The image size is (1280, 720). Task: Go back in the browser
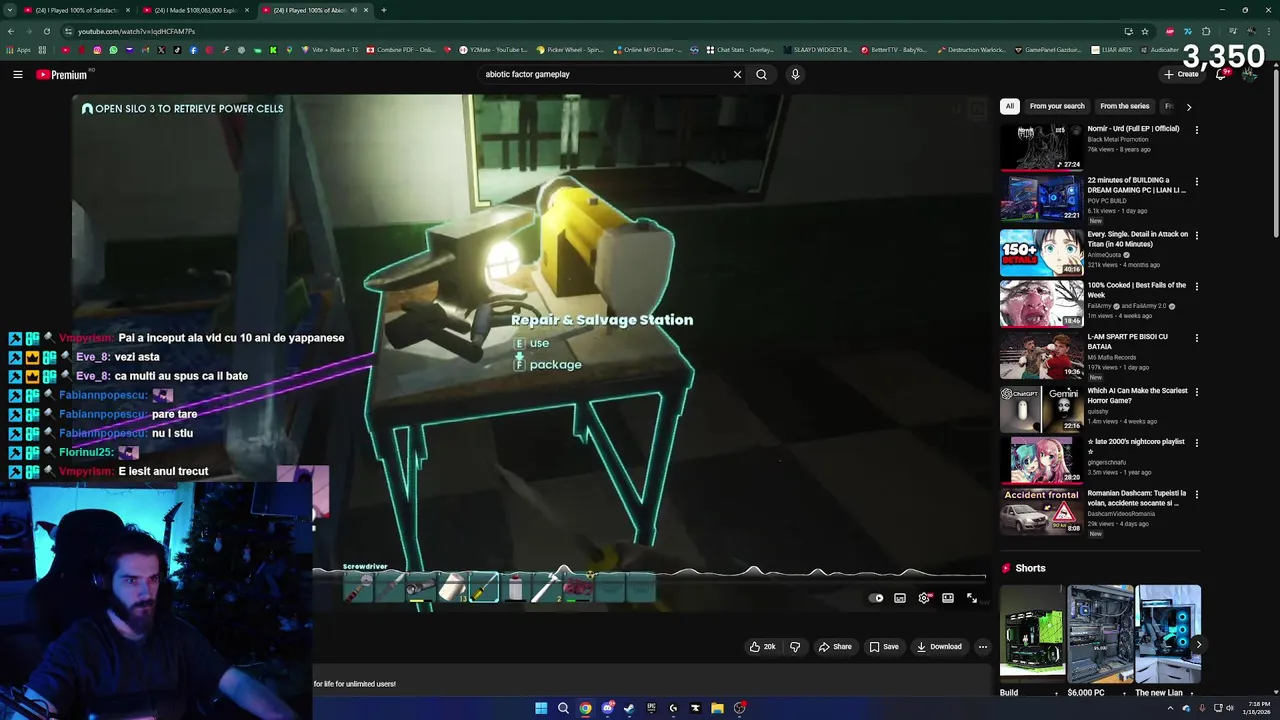coord(11,31)
